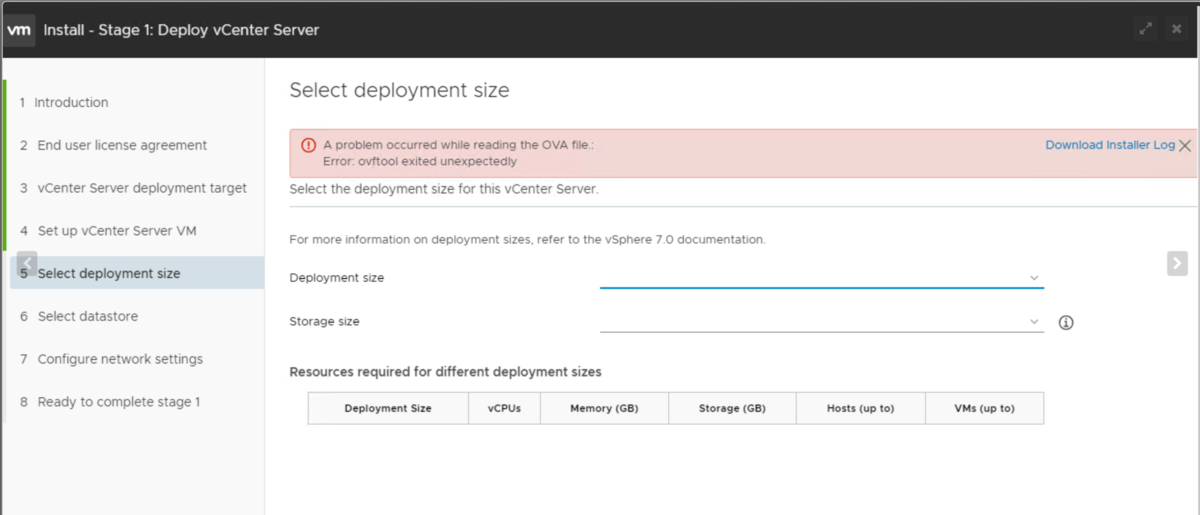
Task: Download Installer Log link
Action: click(x=1110, y=145)
